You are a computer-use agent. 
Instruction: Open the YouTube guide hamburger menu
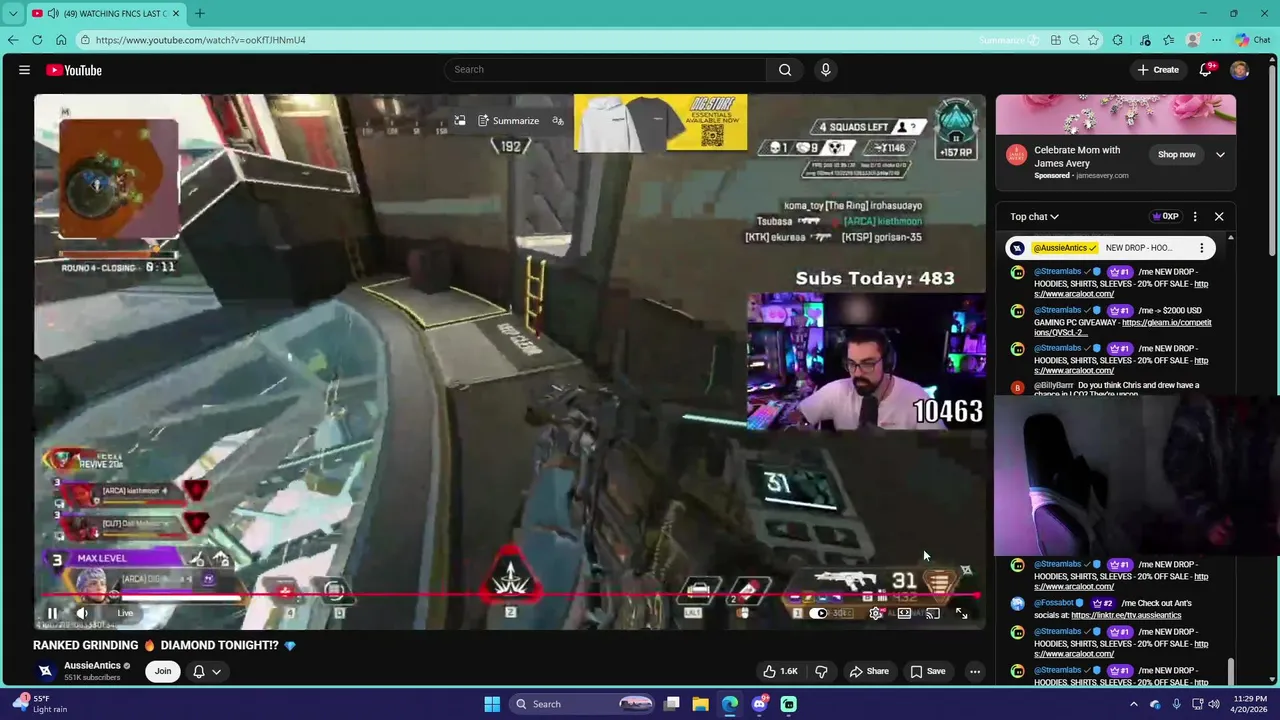[x=24, y=70]
